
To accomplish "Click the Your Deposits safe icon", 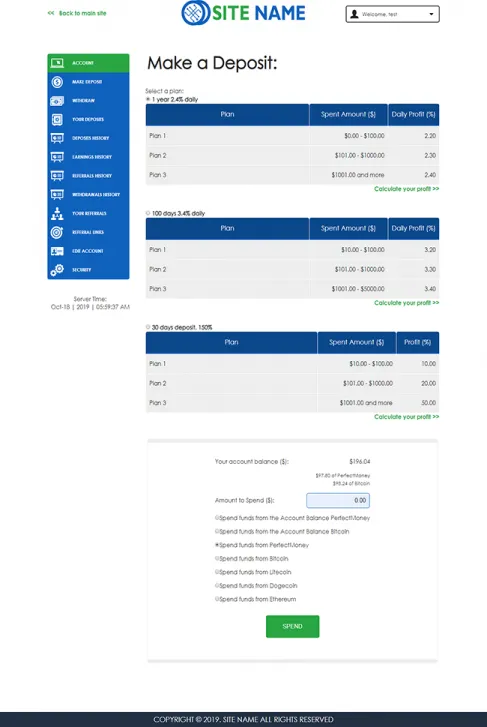I will [x=57, y=119].
